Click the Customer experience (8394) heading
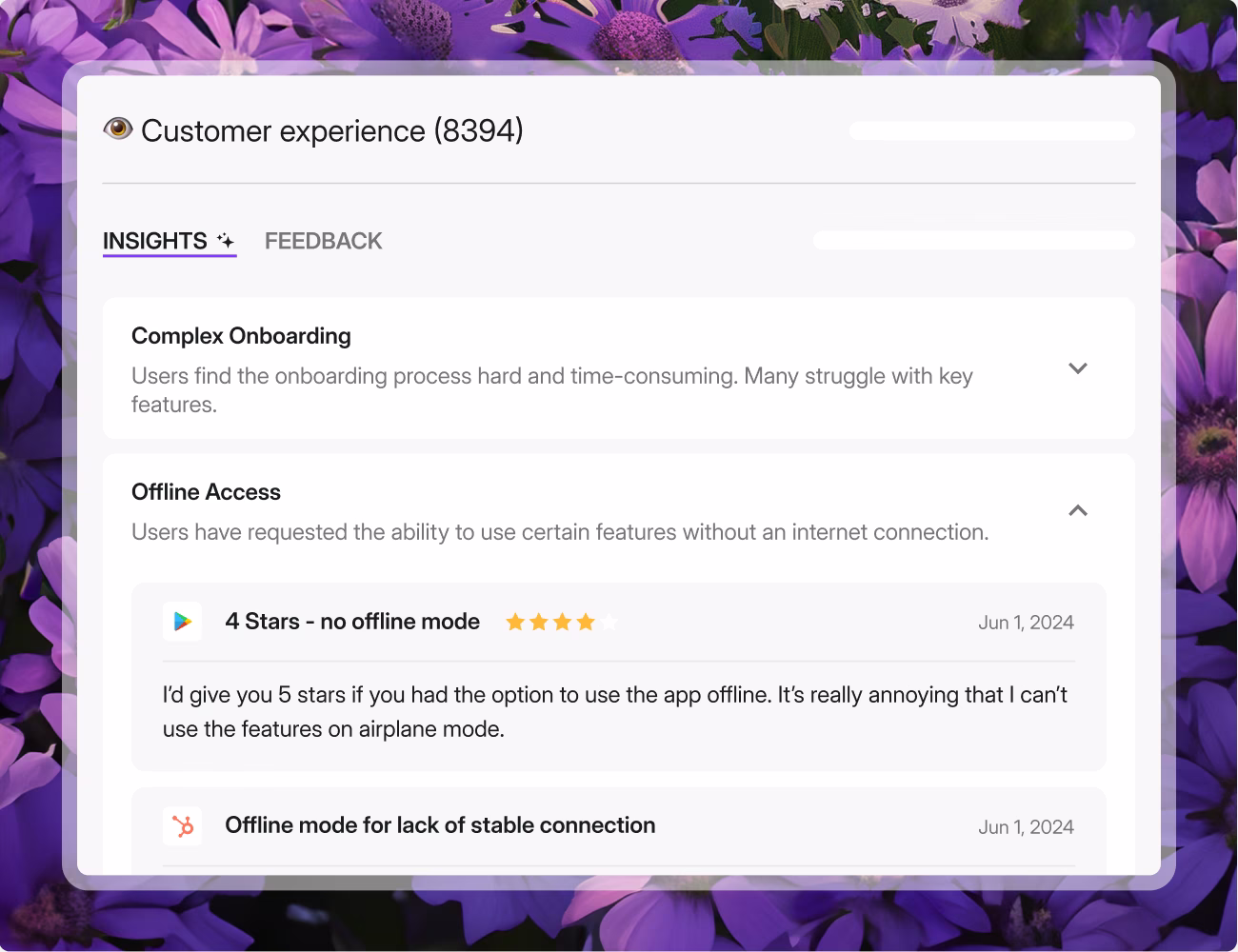Viewport: 1238px width, 952px height. coord(331,130)
